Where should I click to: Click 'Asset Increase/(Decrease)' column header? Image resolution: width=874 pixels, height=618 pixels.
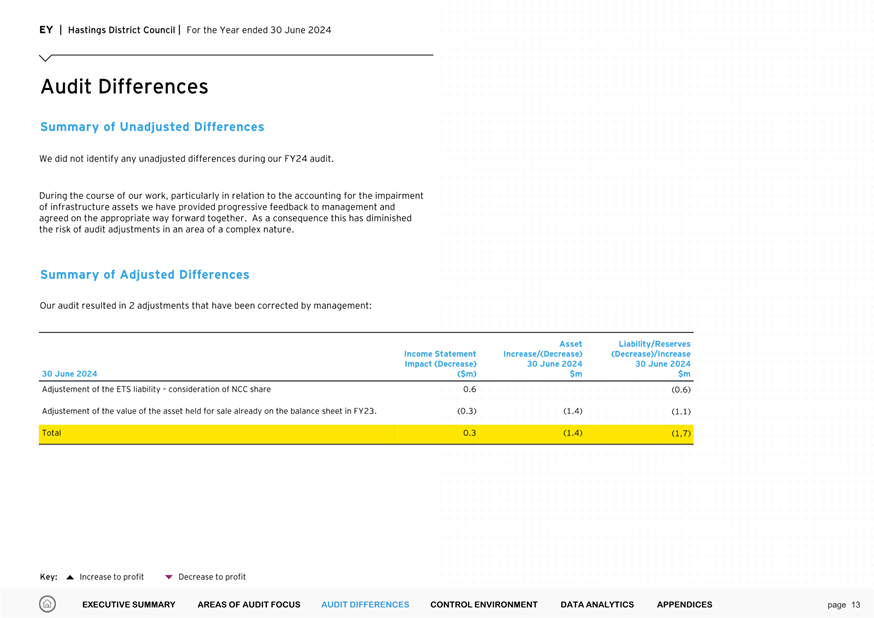(542, 359)
